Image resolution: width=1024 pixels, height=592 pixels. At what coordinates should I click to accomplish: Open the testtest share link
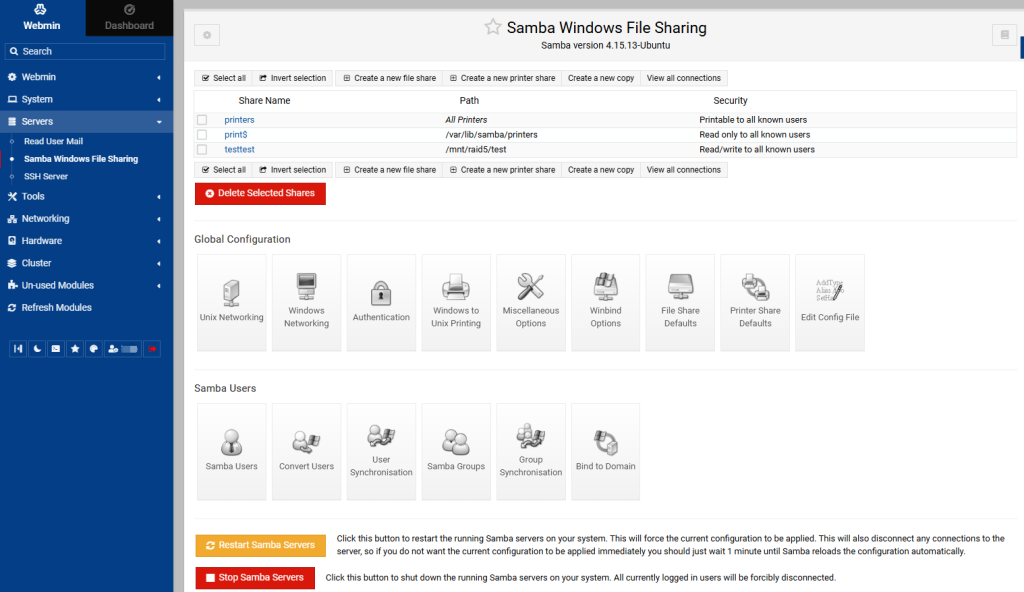(x=239, y=150)
